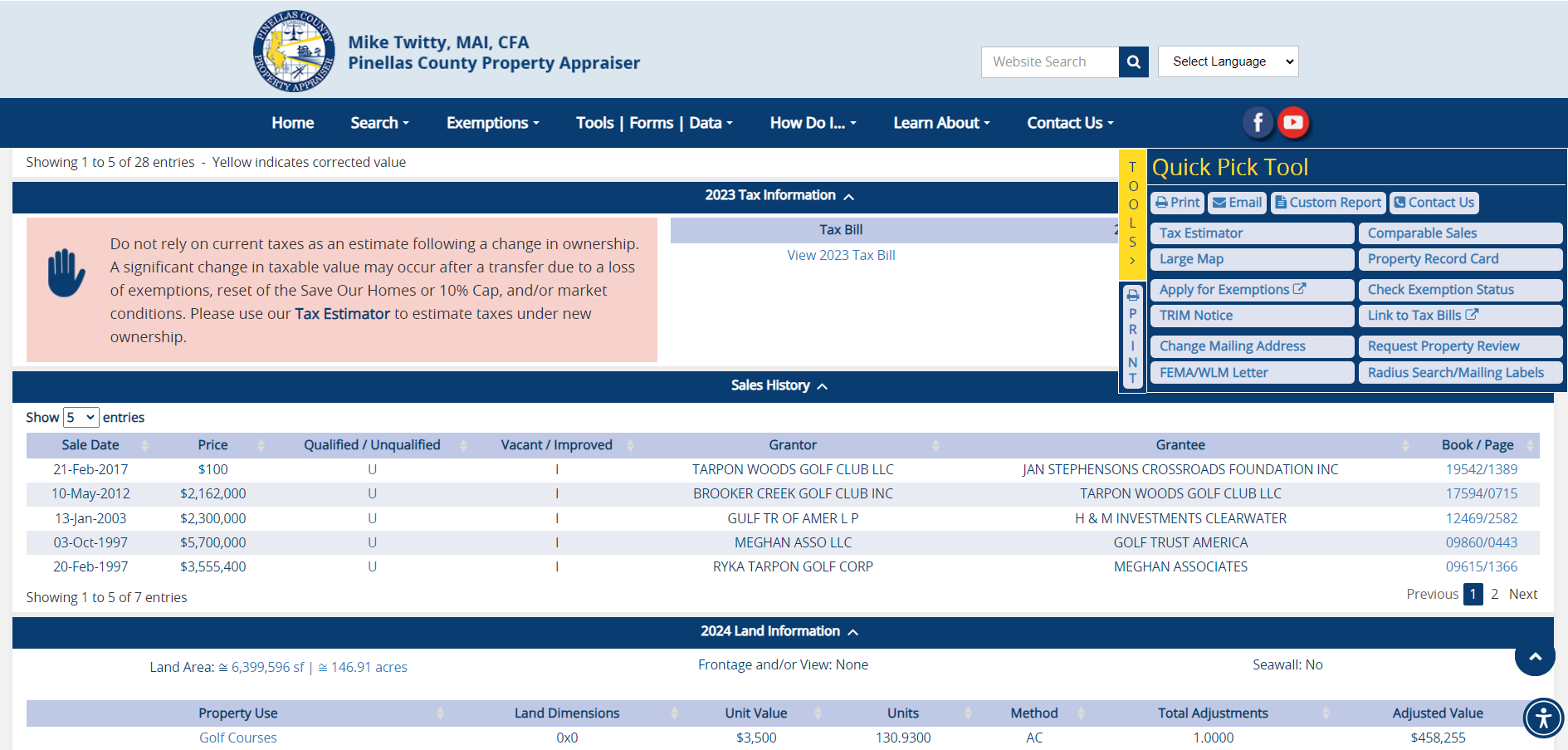This screenshot has width=1568, height=750.
Task: Click the Golf Courses property use link
Action: 238,738
